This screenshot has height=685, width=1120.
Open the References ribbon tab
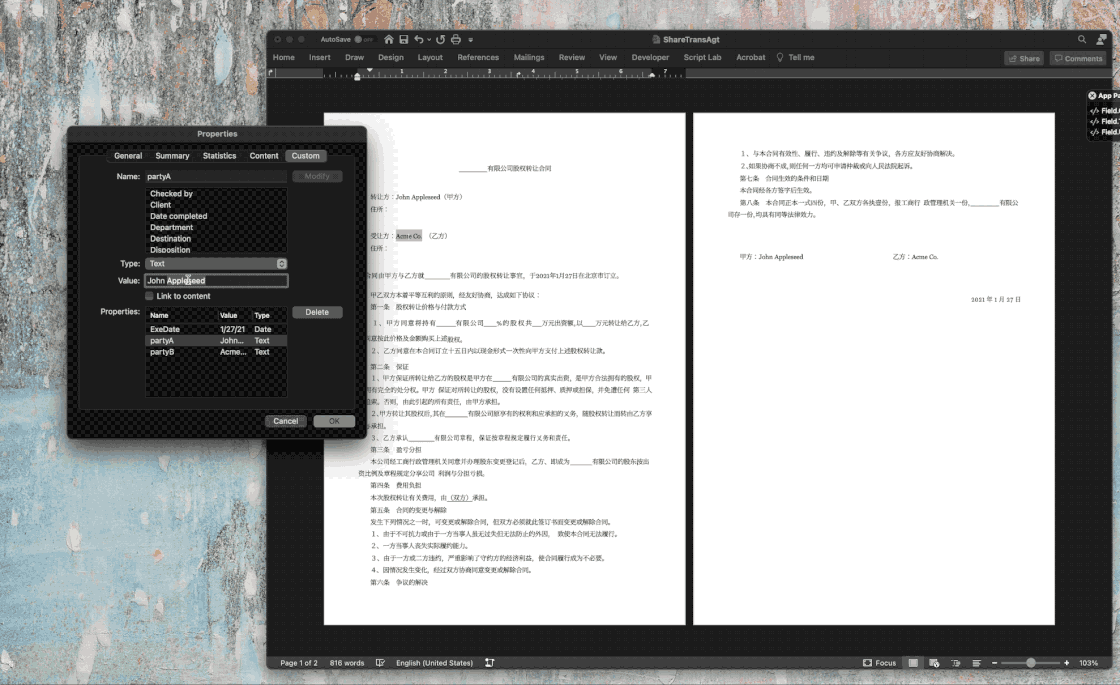(x=478, y=57)
